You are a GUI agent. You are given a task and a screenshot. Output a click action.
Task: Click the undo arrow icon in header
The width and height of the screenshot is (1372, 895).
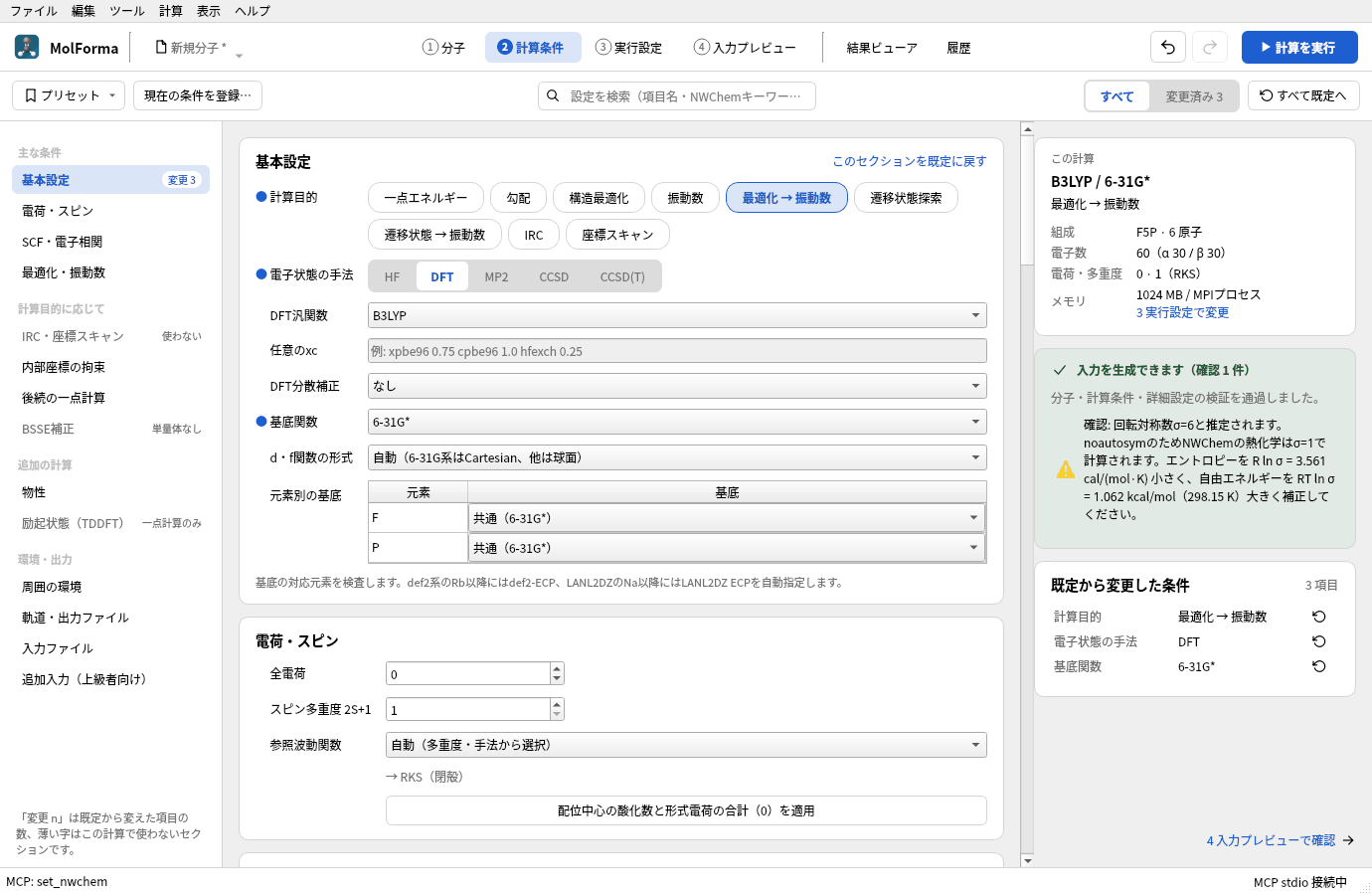click(x=1168, y=47)
